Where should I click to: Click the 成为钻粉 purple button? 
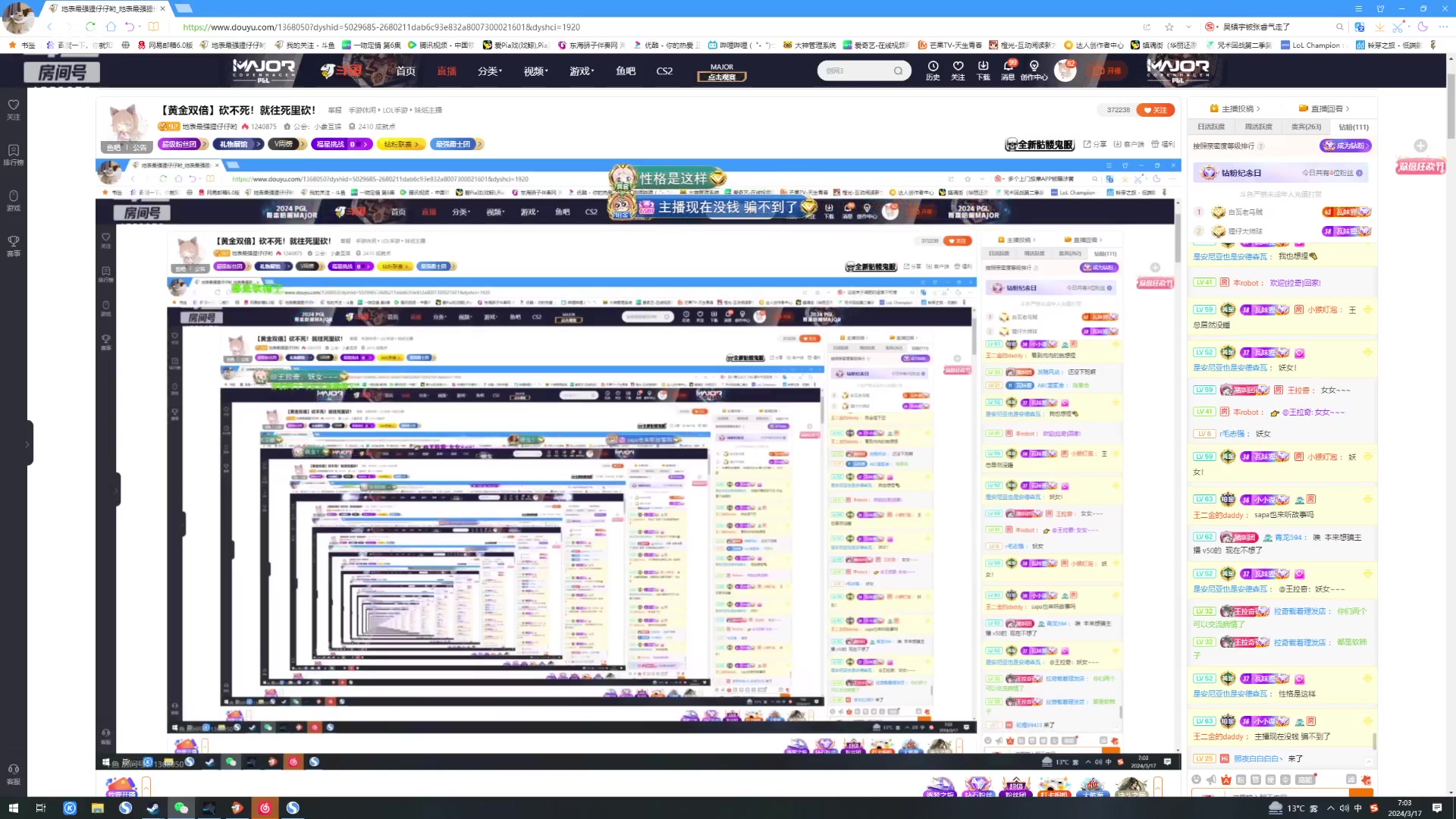click(1345, 146)
